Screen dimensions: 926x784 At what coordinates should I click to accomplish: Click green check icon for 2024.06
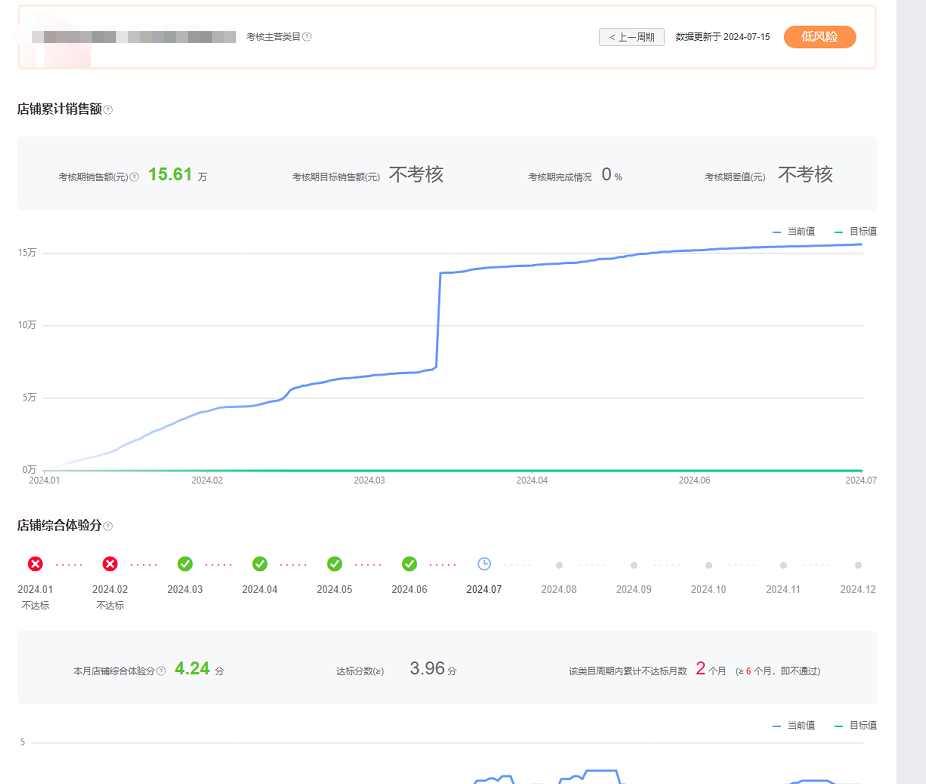click(409, 564)
